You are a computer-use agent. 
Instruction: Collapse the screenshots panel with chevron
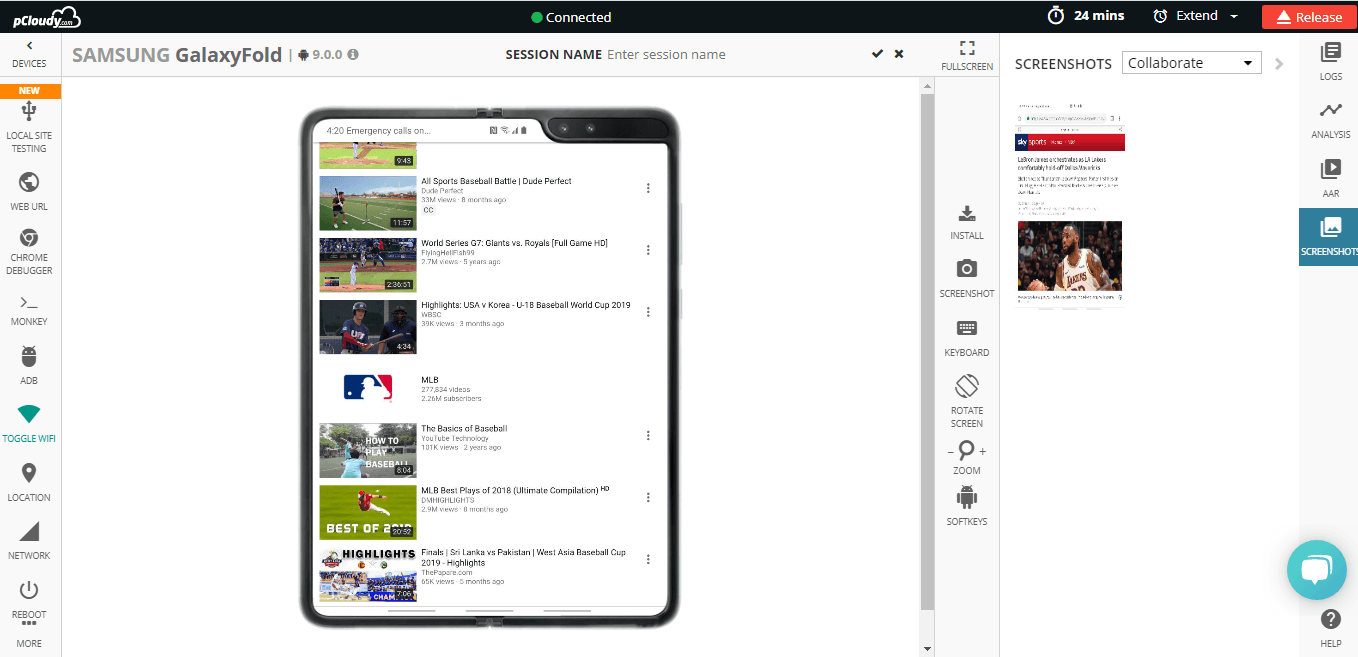1279,63
